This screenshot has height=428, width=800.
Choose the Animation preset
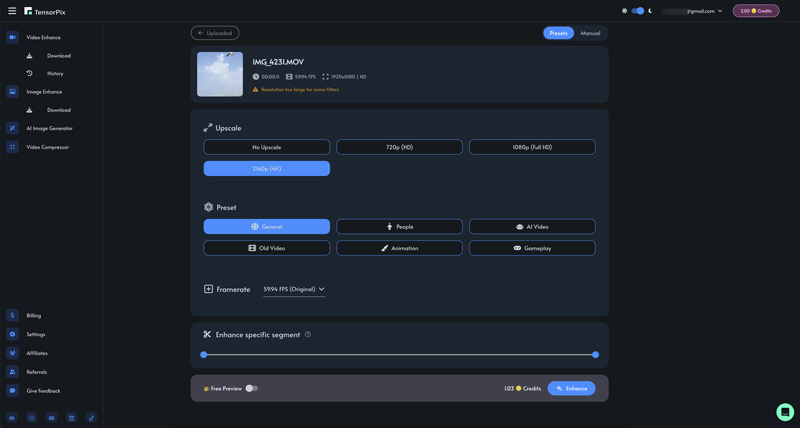(399, 248)
